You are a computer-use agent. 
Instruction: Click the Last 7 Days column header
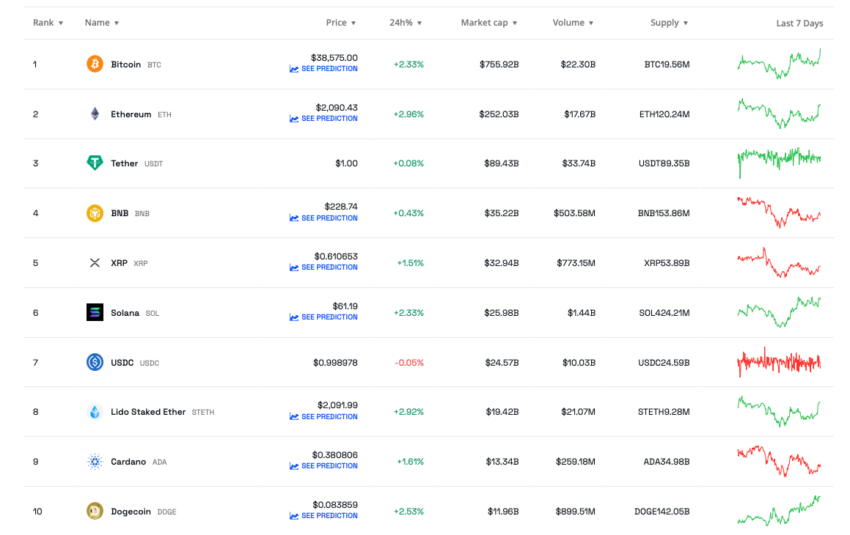coord(799,23)
